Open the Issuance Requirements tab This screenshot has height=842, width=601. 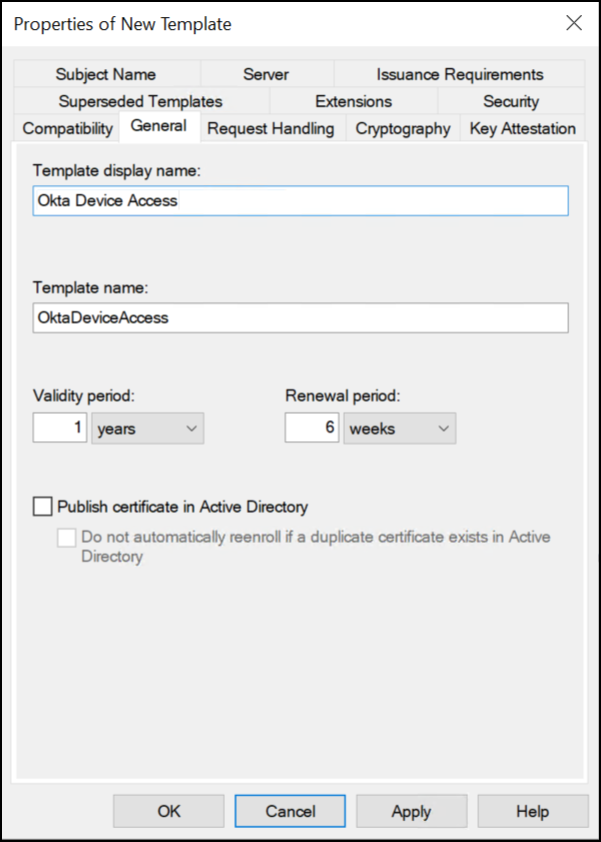point(460,74)
